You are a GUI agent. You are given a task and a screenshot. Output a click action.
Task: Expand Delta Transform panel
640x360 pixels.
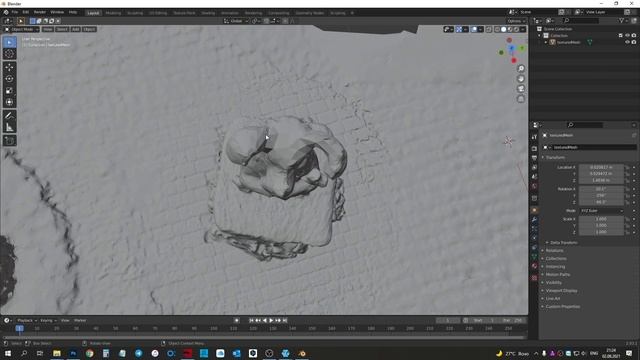click(563, 242)
